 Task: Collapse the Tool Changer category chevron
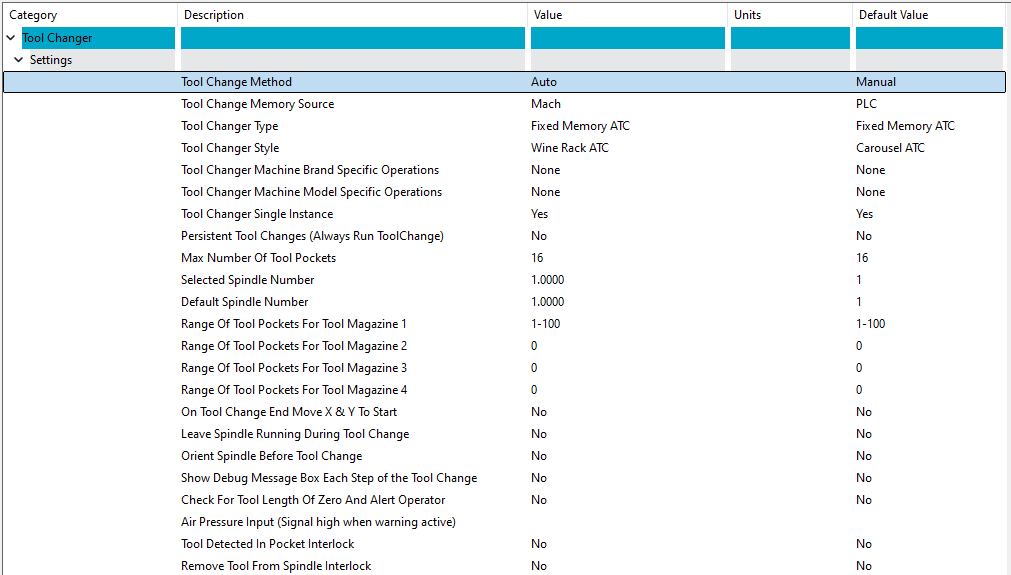point(11,38)
